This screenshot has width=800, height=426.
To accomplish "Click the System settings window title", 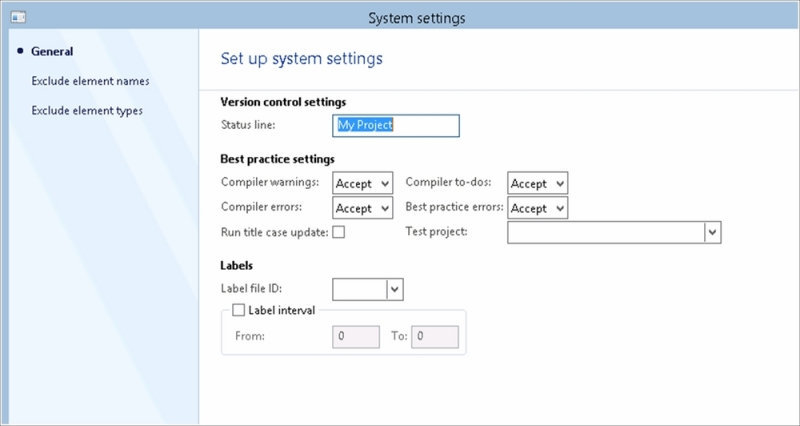I will pos(417,18).
